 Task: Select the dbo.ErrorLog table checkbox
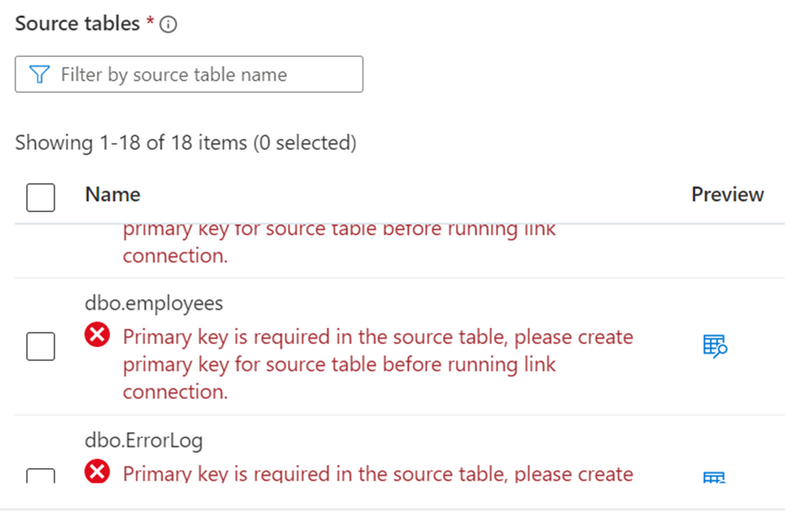[x=41, y=475]
